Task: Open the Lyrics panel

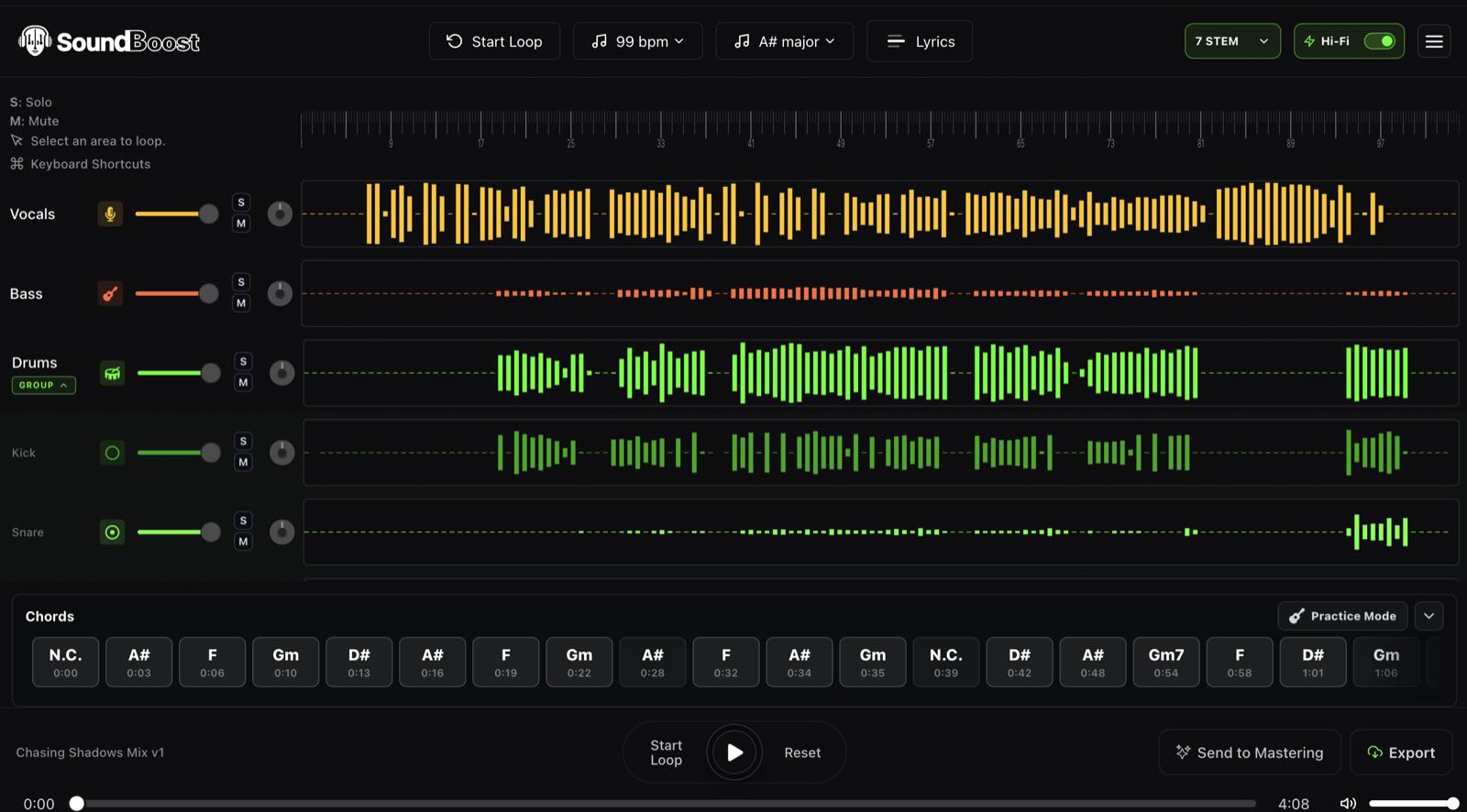Action: [x=920, y=41]
